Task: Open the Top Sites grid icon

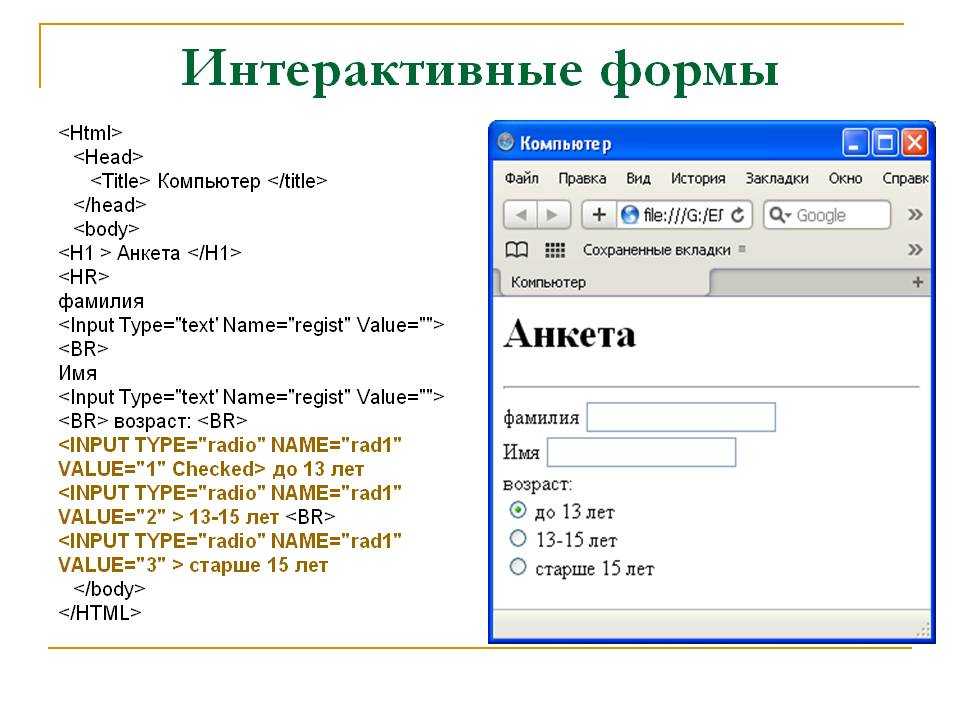Action: [x=555, y=250]
